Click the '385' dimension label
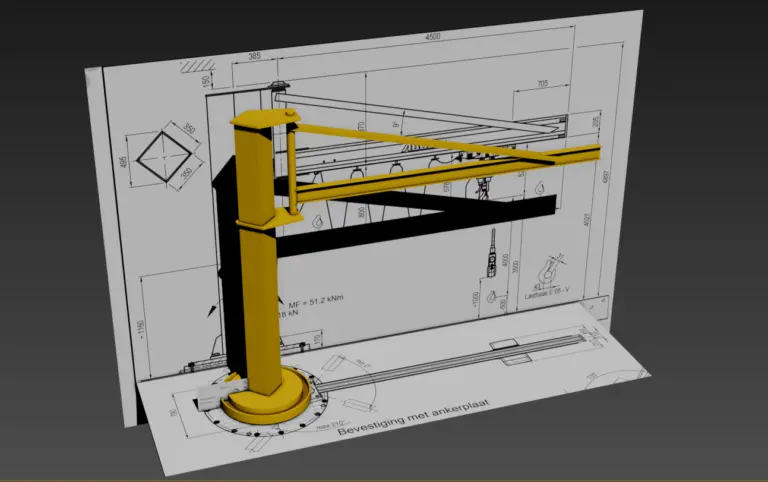 coord(255,56)
